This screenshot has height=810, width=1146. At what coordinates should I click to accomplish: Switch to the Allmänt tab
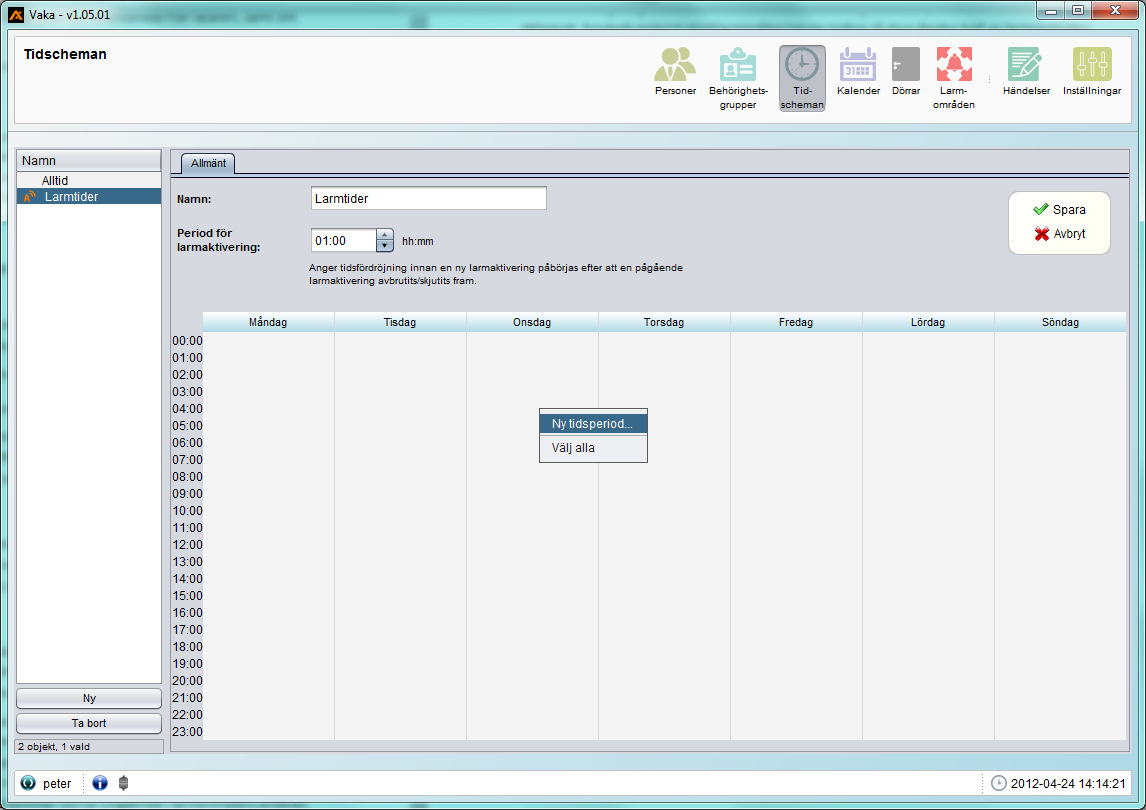click(208, 163)
